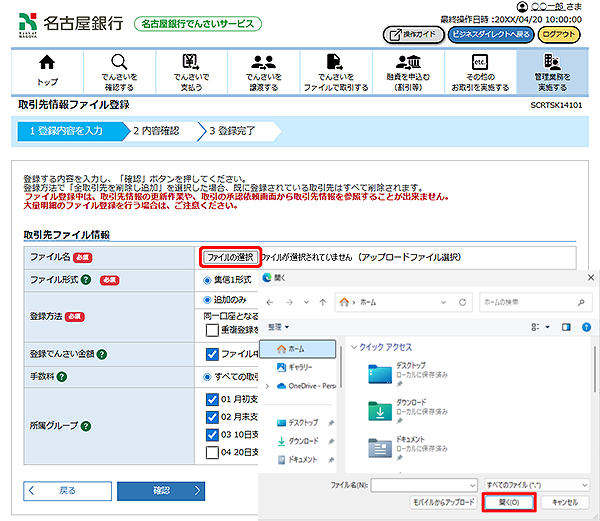Screen dimensions: 600x521
Task: Check the 重複登録 checkbox
Action: click(x=212, y=328)
